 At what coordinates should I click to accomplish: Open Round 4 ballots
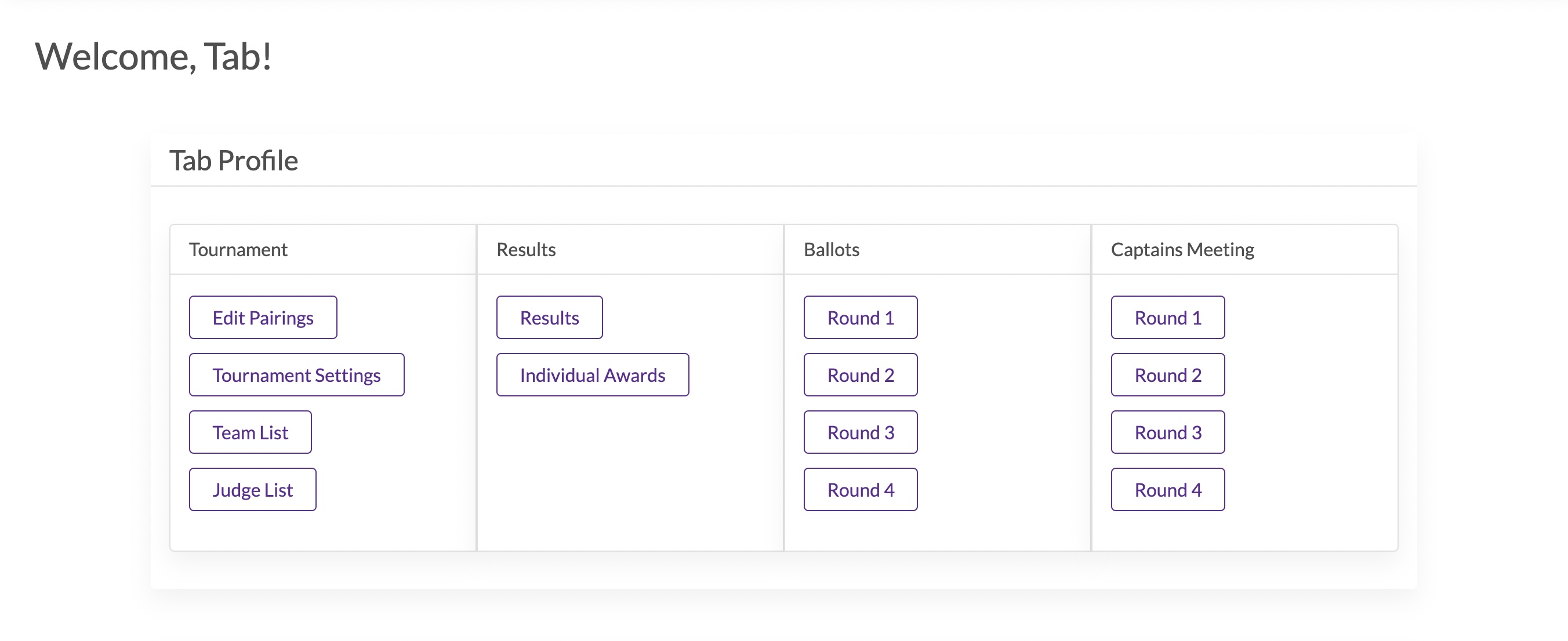click(860, 490)
